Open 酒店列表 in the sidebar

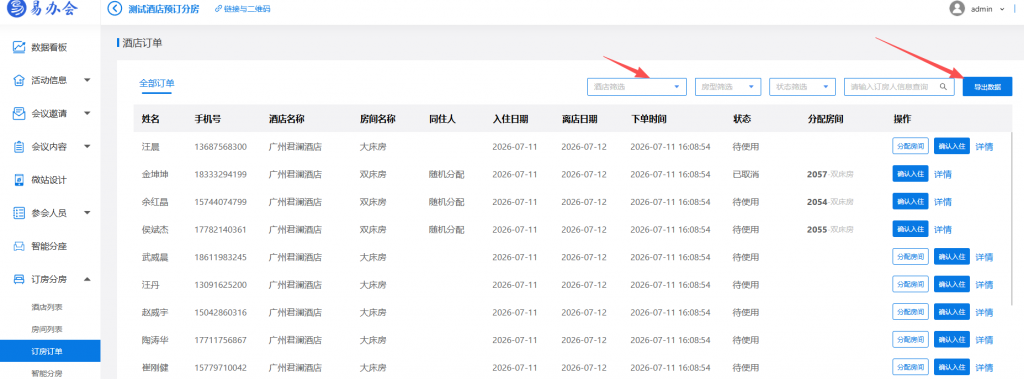[x=47, y=307]
